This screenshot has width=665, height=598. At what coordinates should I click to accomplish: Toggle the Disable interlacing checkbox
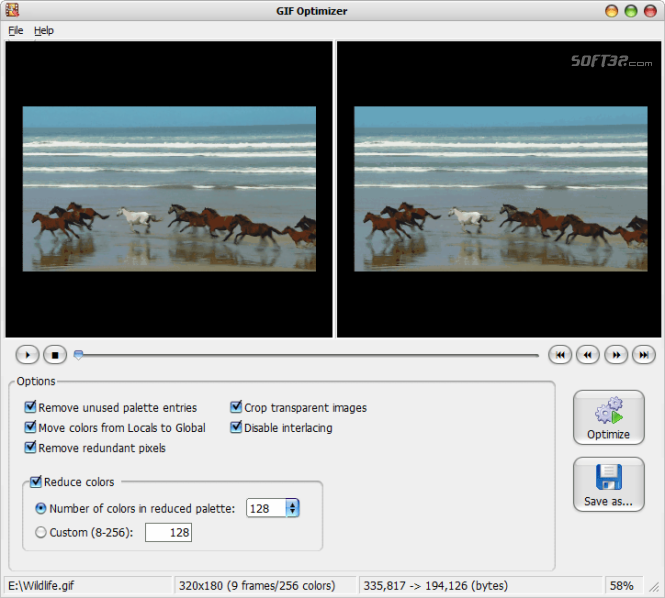pyautogui.click(x=237, y=428)
